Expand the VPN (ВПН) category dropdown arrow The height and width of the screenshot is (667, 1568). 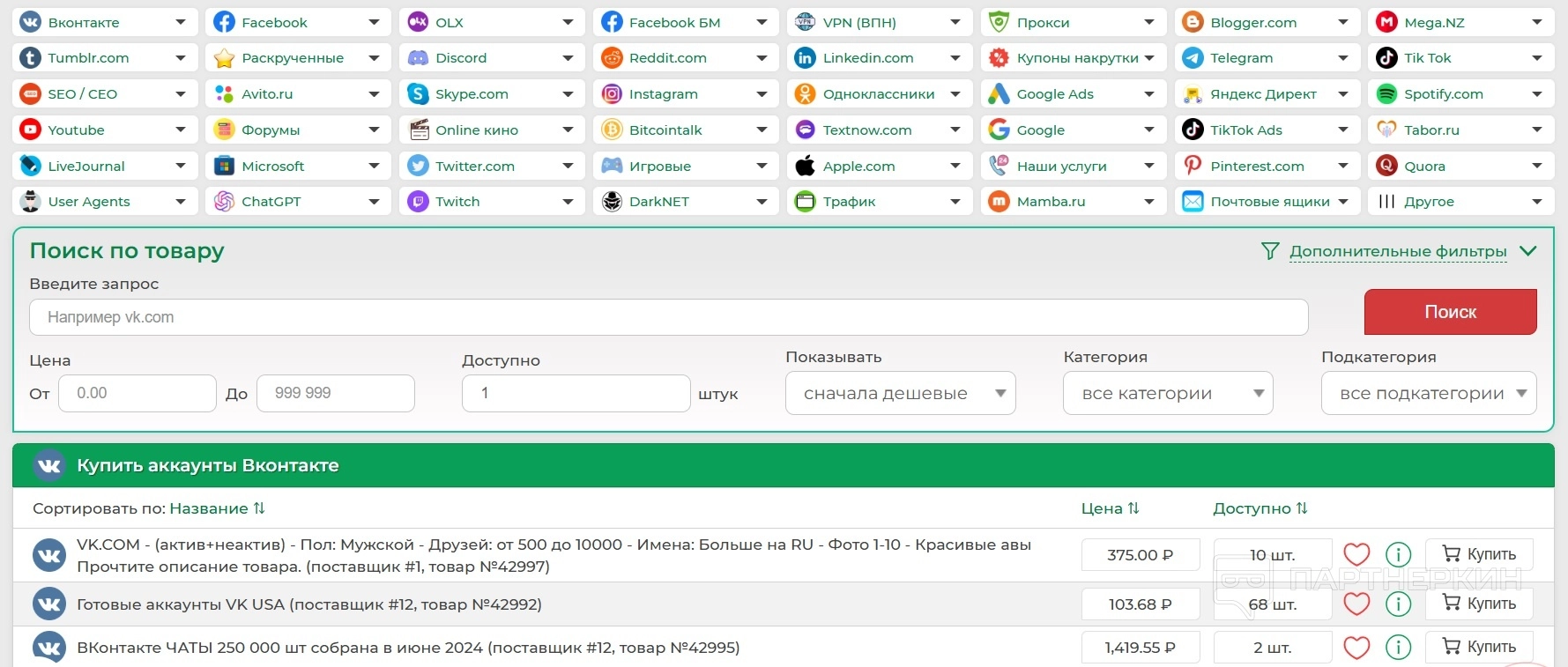(x=955, y=22)
